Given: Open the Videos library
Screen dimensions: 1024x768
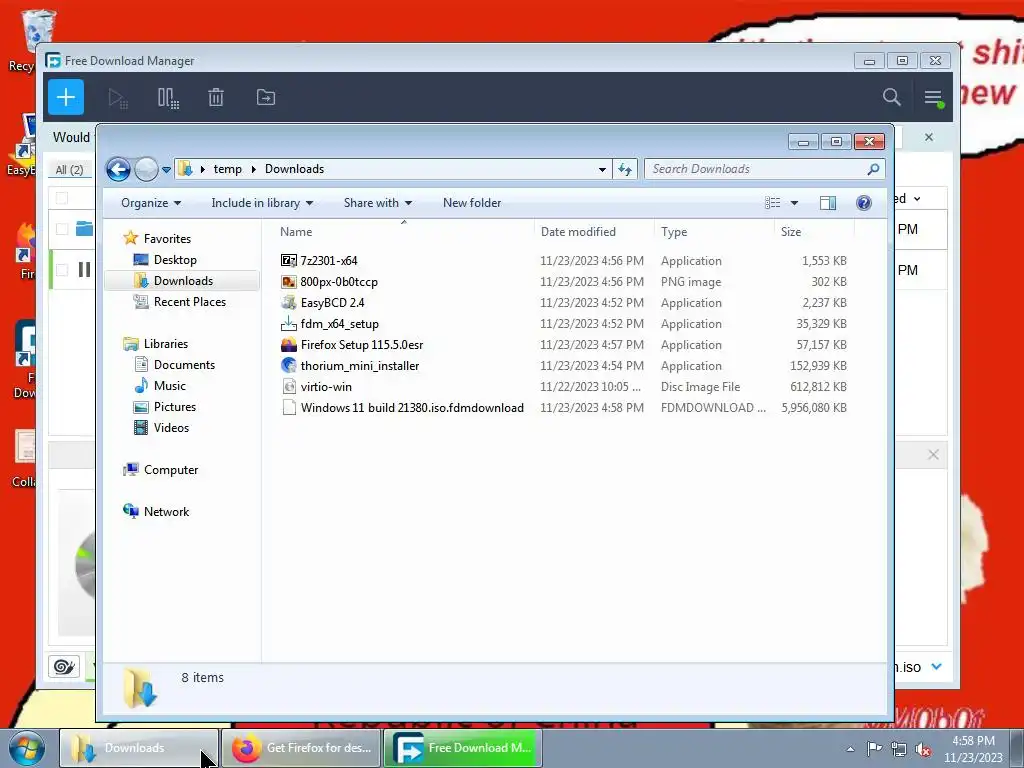Looking at the screenshot, I should 171,428.
